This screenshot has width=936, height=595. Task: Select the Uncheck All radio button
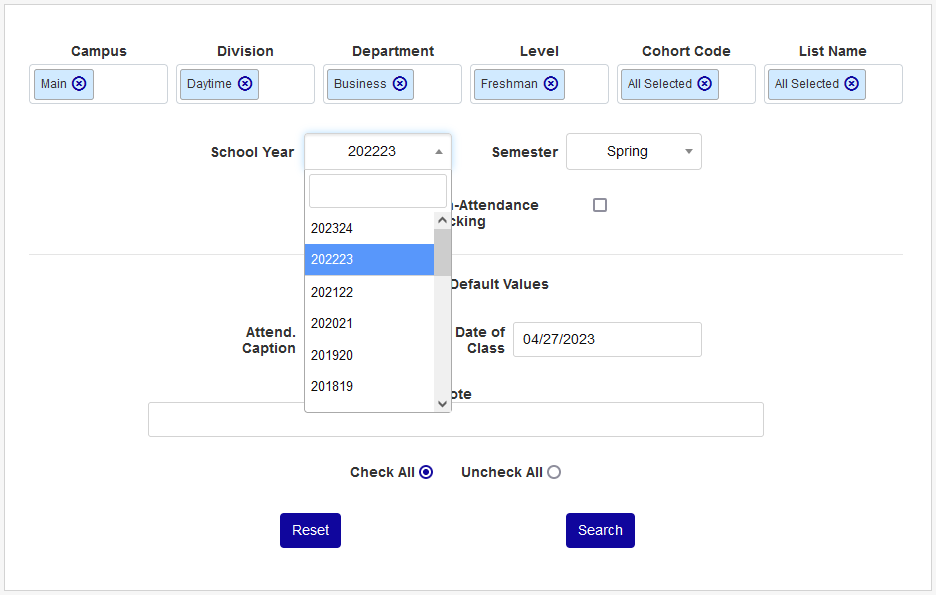click(x=554, y=472)
